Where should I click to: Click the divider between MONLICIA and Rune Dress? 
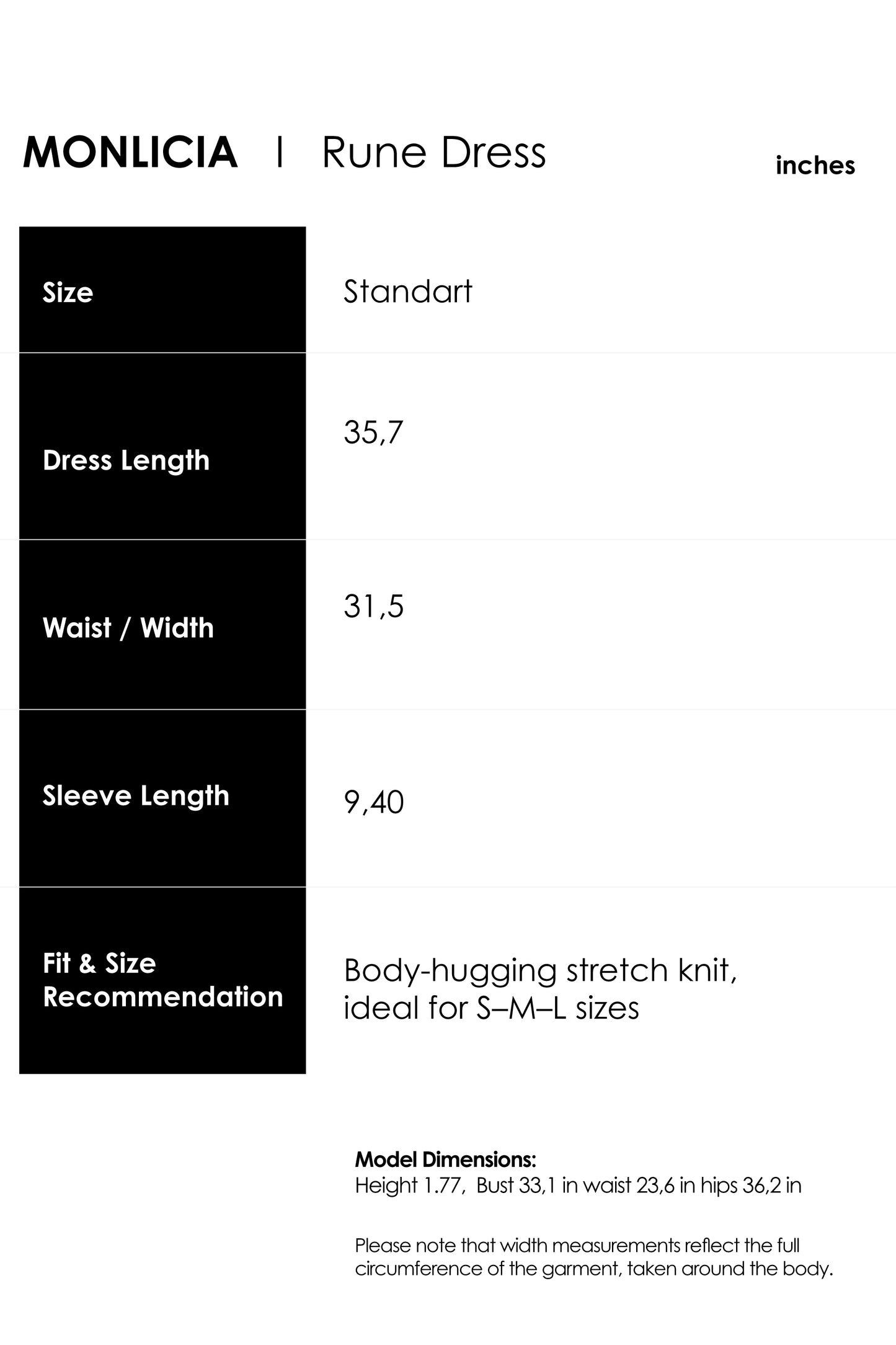280,153
